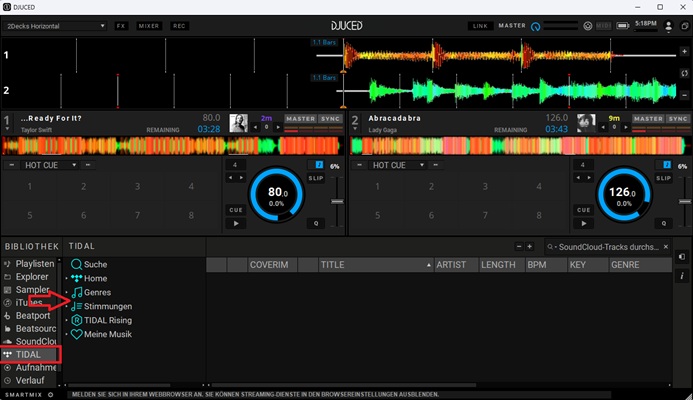
Task: Click deck 2 pitch fader
Action: [x=685, y=202]
